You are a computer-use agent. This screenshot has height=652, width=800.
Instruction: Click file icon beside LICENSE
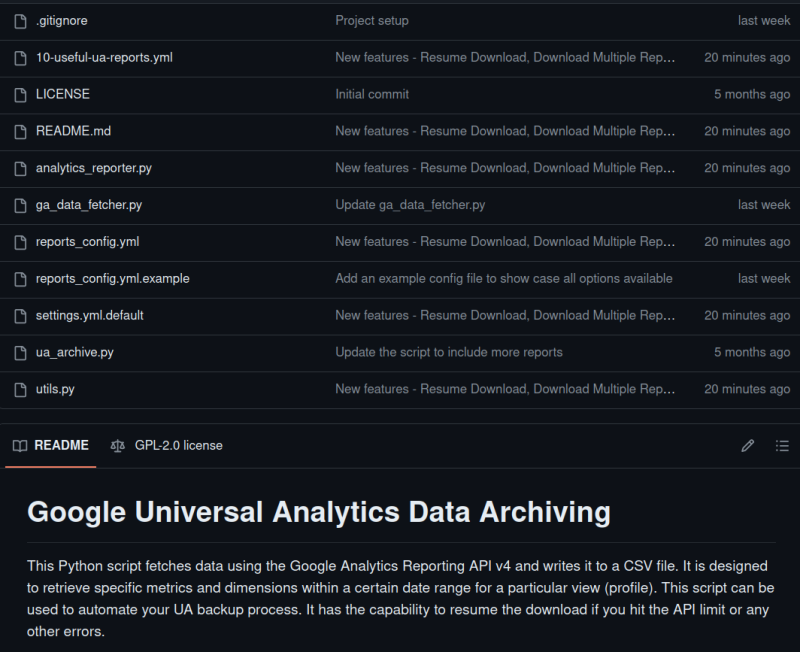point(20,94)
